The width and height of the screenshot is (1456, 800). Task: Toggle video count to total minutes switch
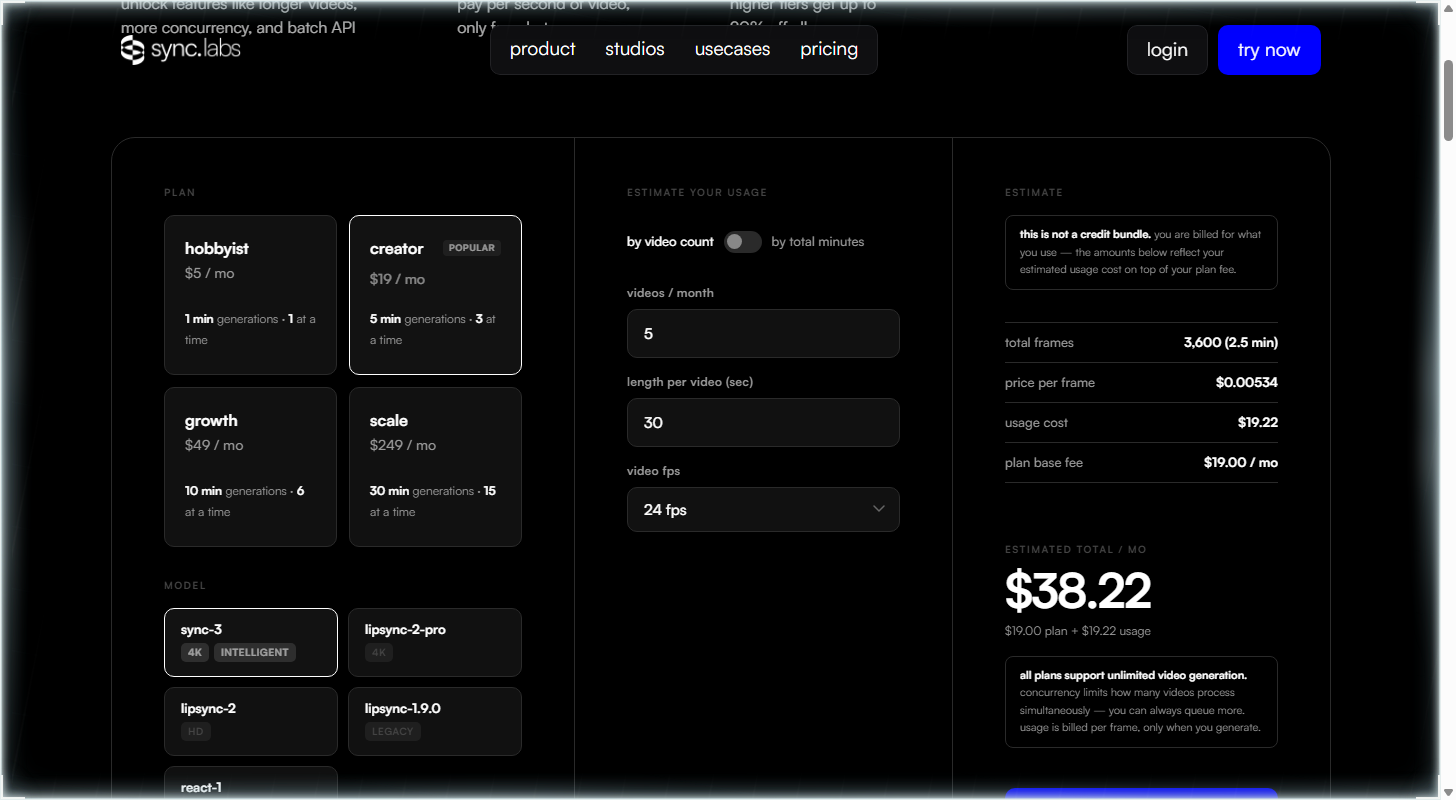click(x=743, y=242)
